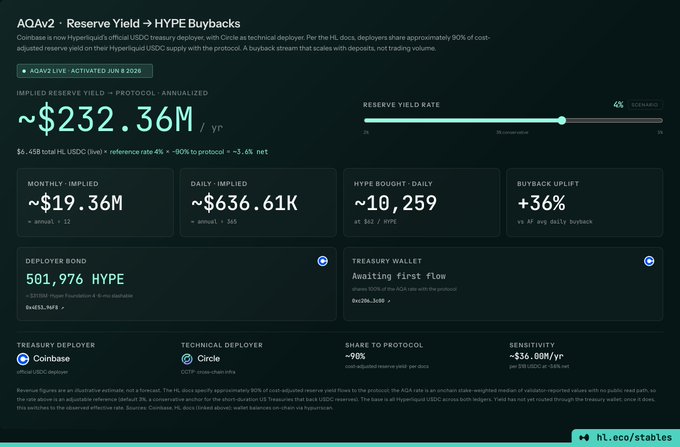Click the 'Coinbase' treasury deployer name
Image resolution: width=680 pixels, height=447 pixels.
51,359
